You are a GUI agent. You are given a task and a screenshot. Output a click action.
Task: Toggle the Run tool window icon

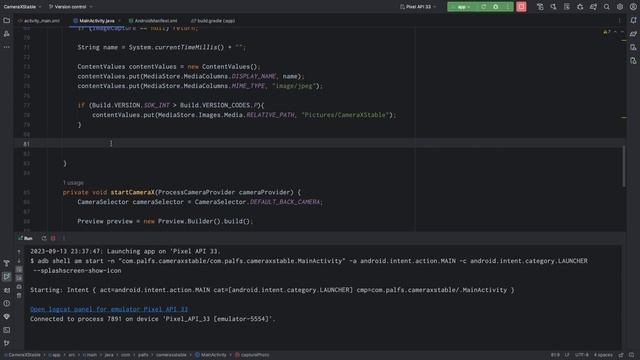point(7,277)
